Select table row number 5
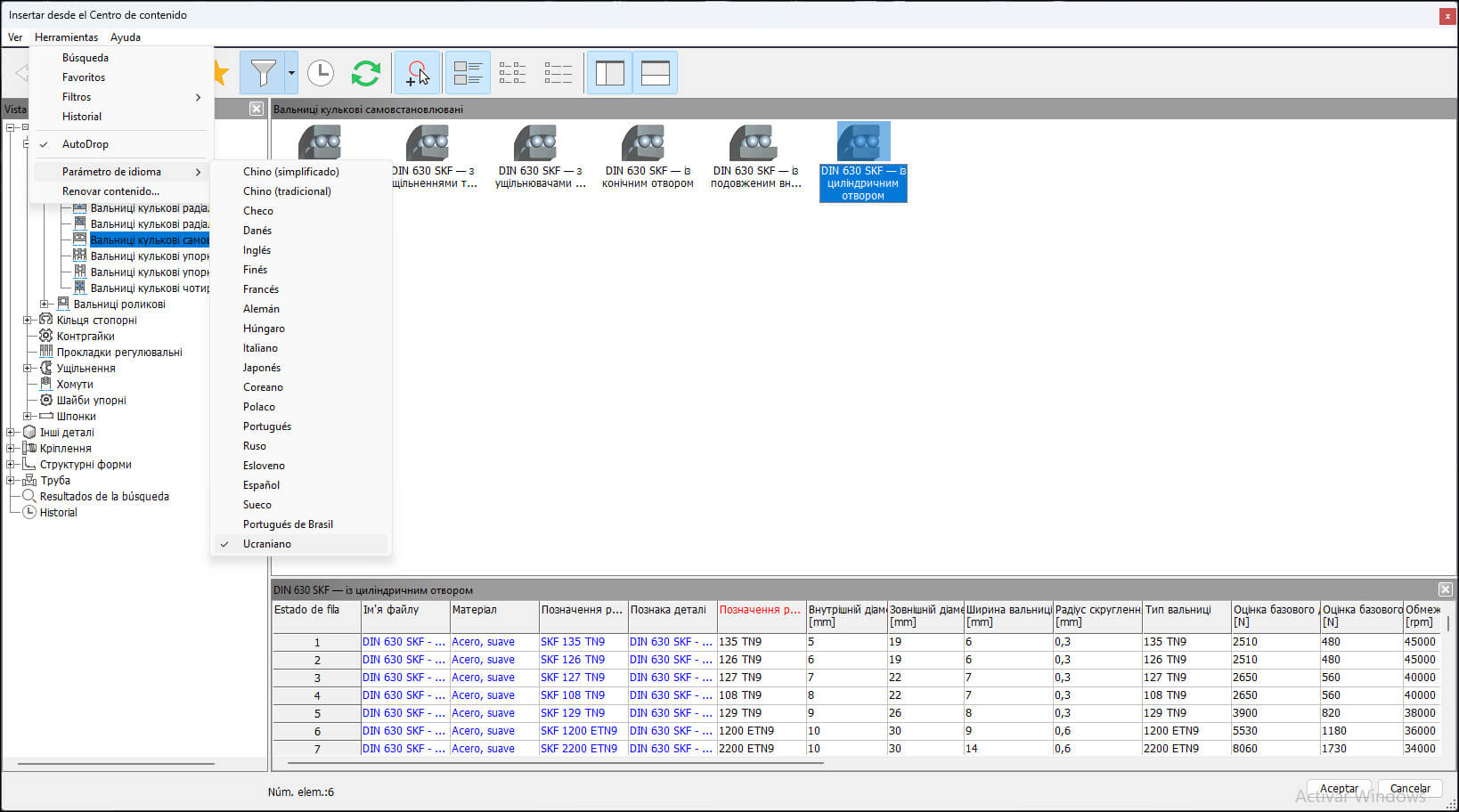Image resolution: width=1459 pixels, height=812 pixels. coord(316,713)
